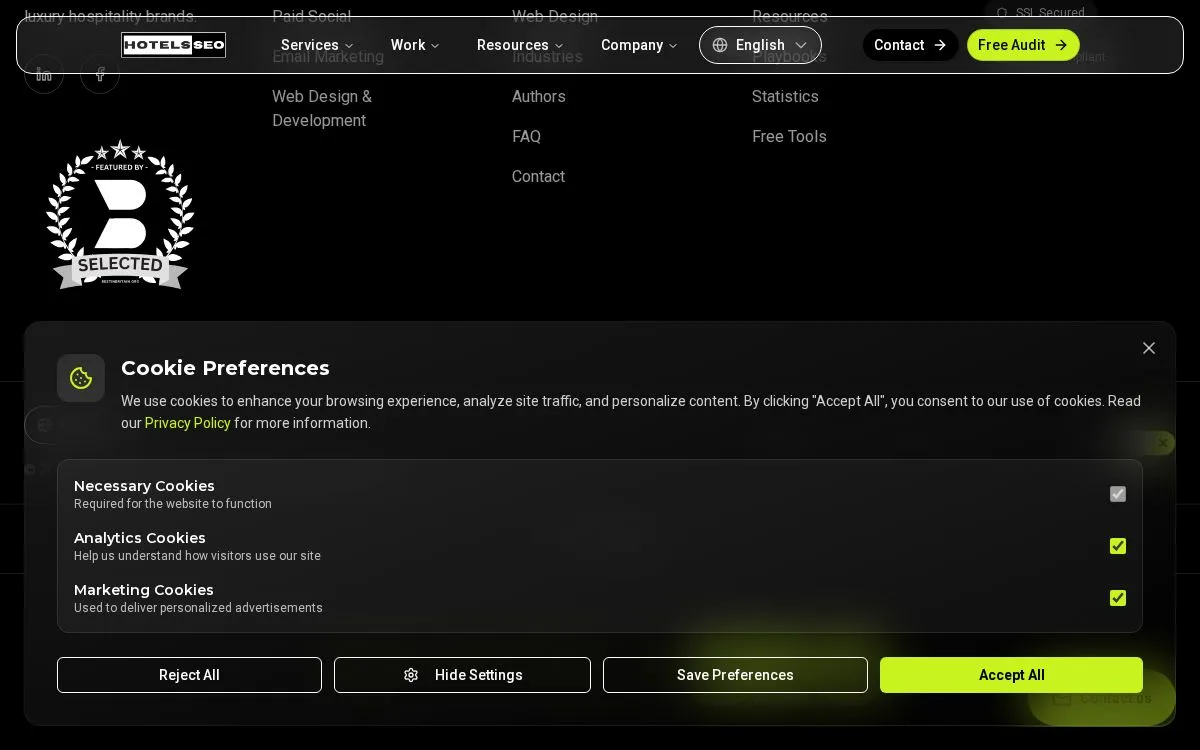Screen dimensions: 1200x750
Task: Expand the Work menu
Action: (415, 45)
